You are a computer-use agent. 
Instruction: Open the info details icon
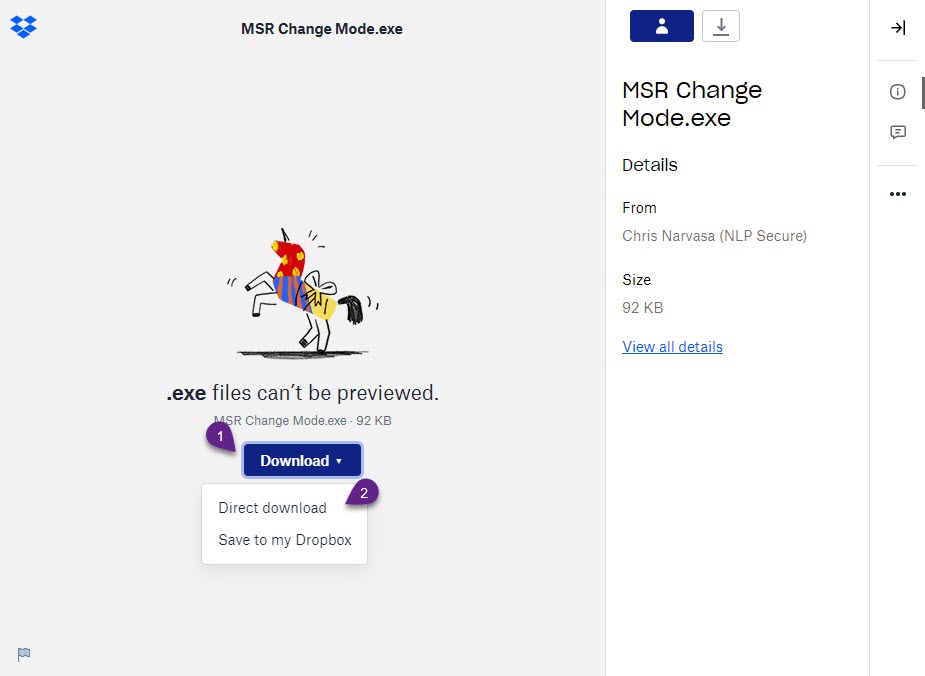click(897, 91)
